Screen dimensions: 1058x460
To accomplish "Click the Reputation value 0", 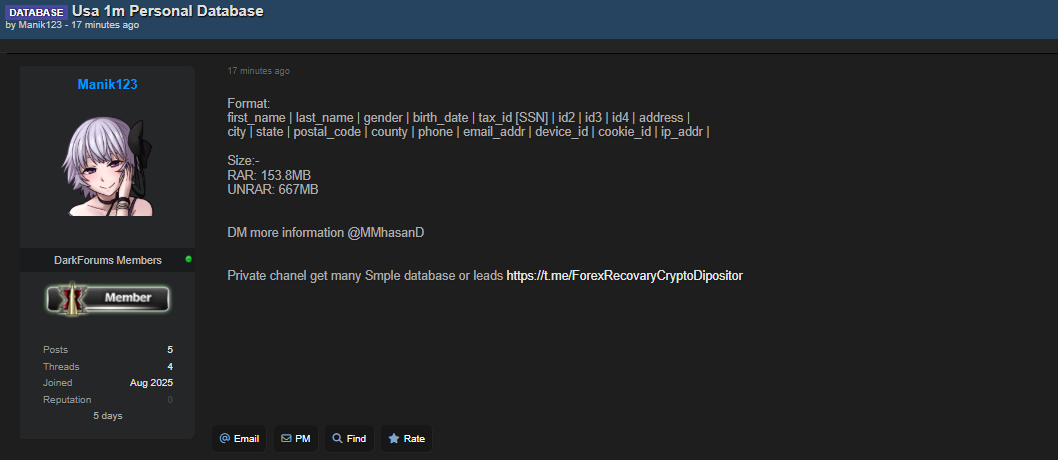I will (170, 400).
